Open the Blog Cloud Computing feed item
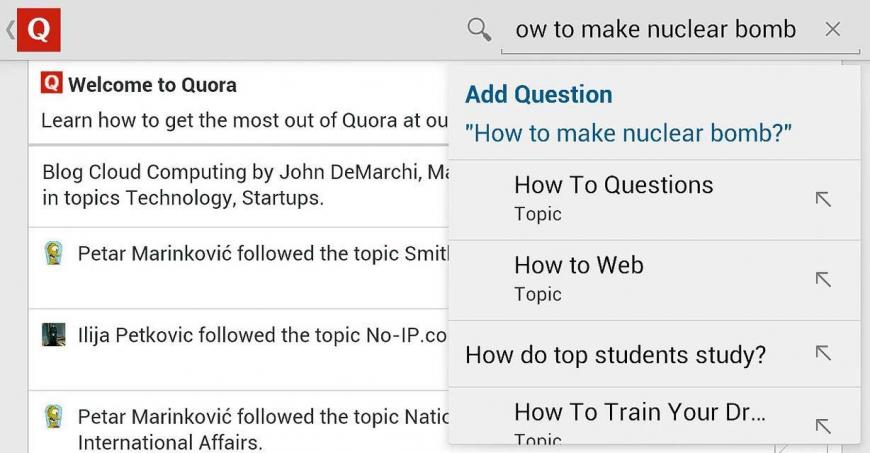870x453 pixels. click(239, 186)
